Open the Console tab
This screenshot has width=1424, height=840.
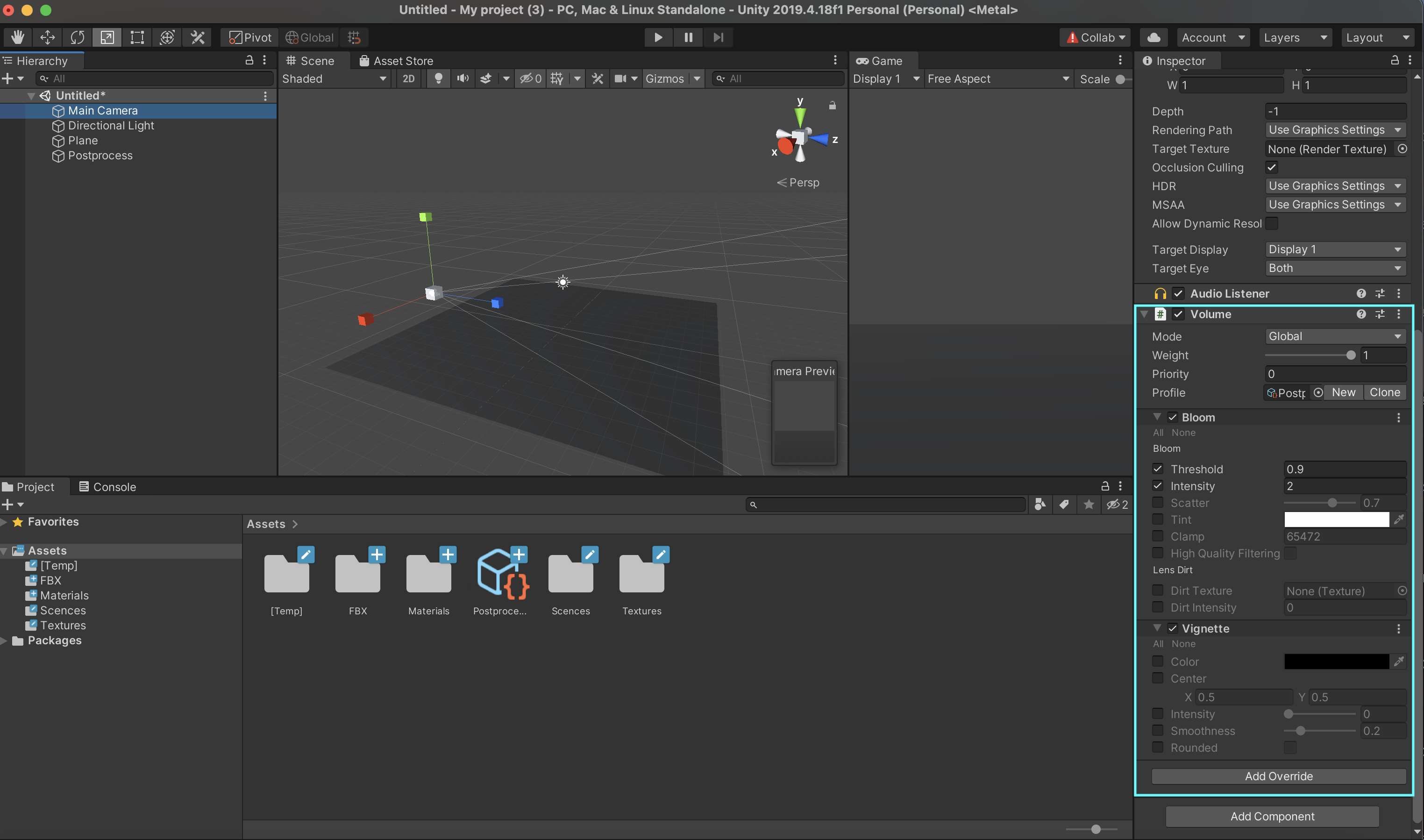(107, 486)
